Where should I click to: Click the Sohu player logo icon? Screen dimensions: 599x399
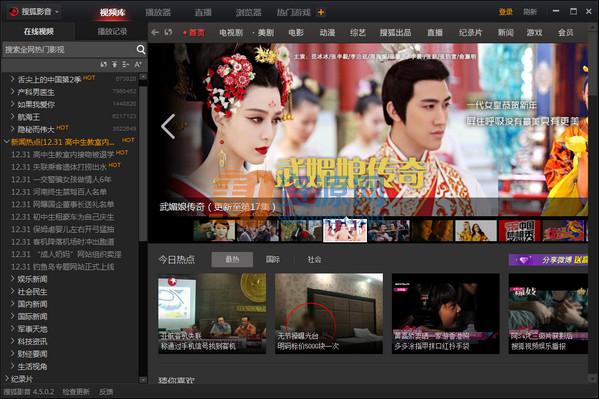click(14, 12)
